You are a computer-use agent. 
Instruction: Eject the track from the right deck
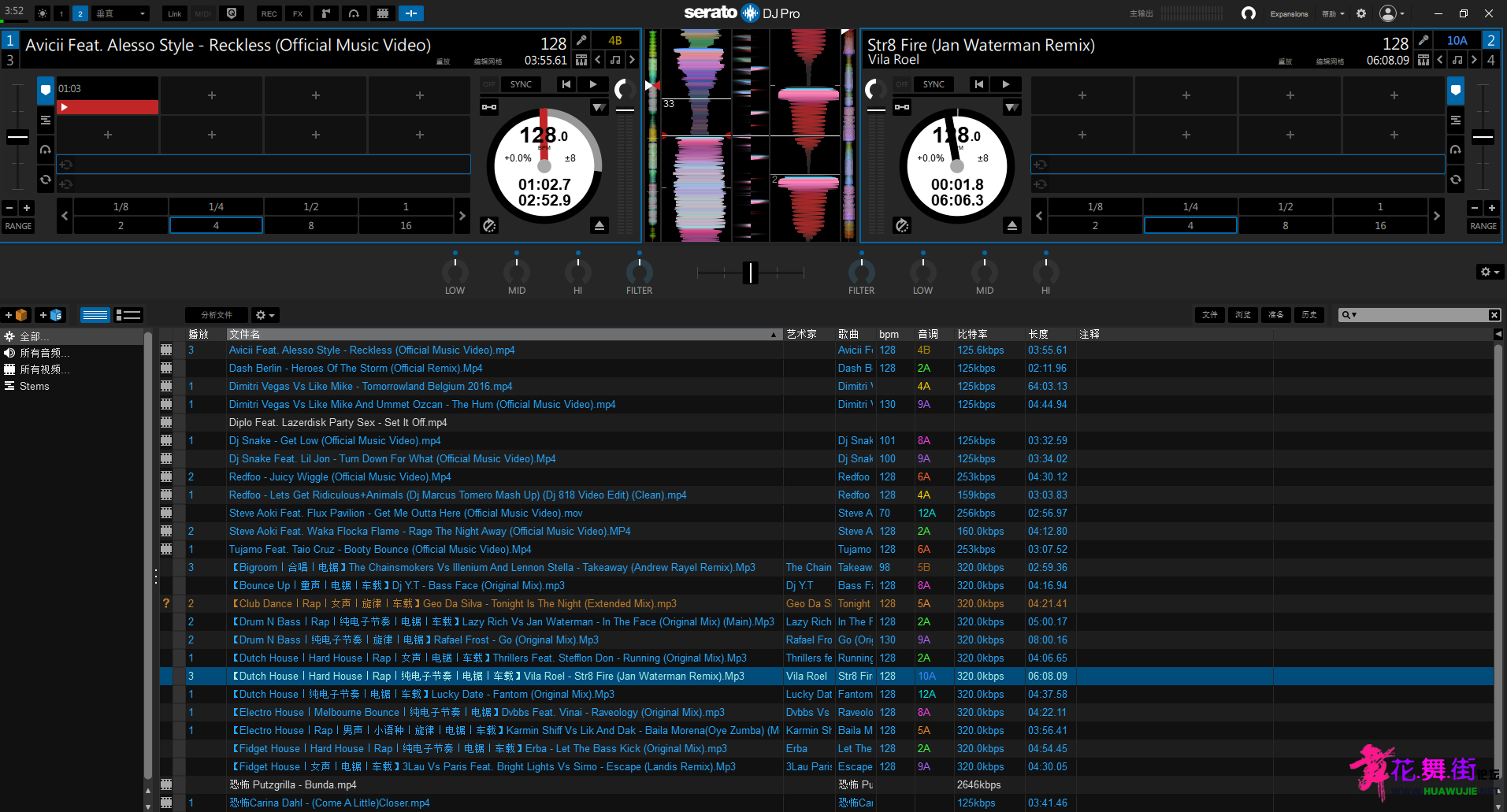(x=1012, y=226)
